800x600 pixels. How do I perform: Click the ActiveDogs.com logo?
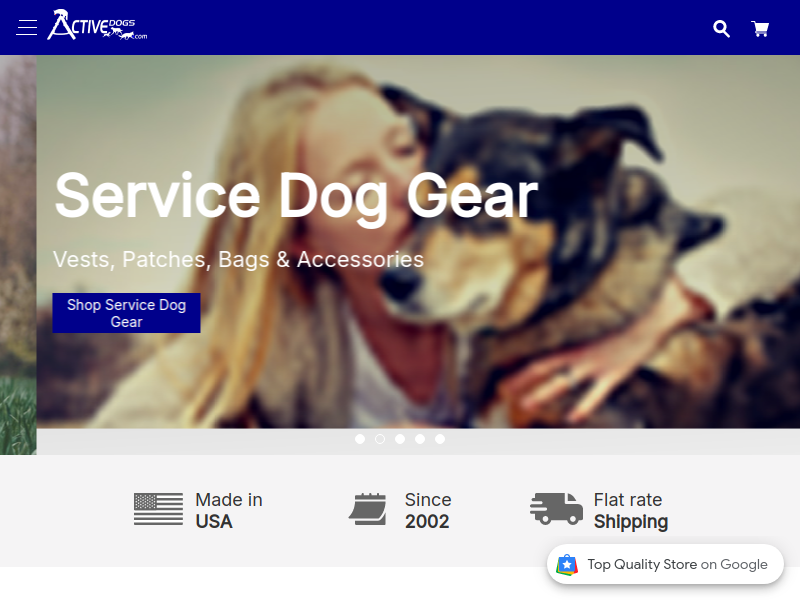(97, 24)
